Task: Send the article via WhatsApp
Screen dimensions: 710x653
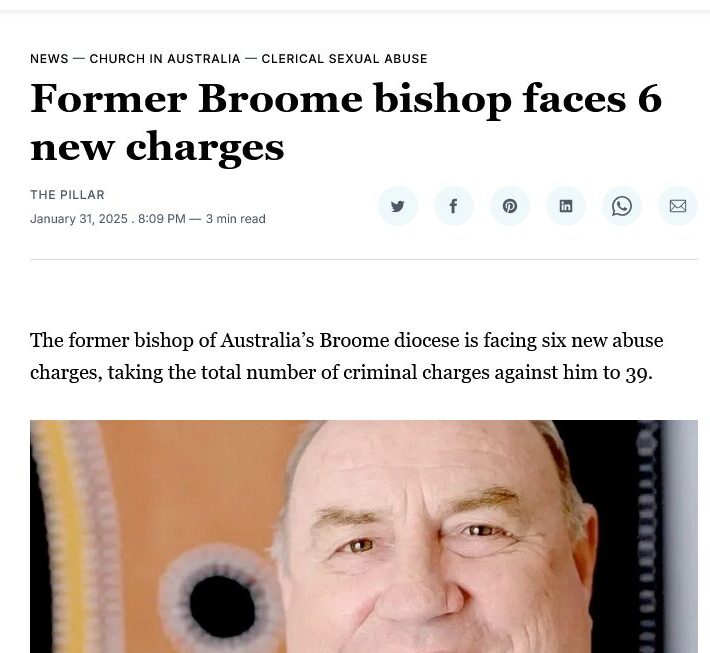Action: point(622,206)
